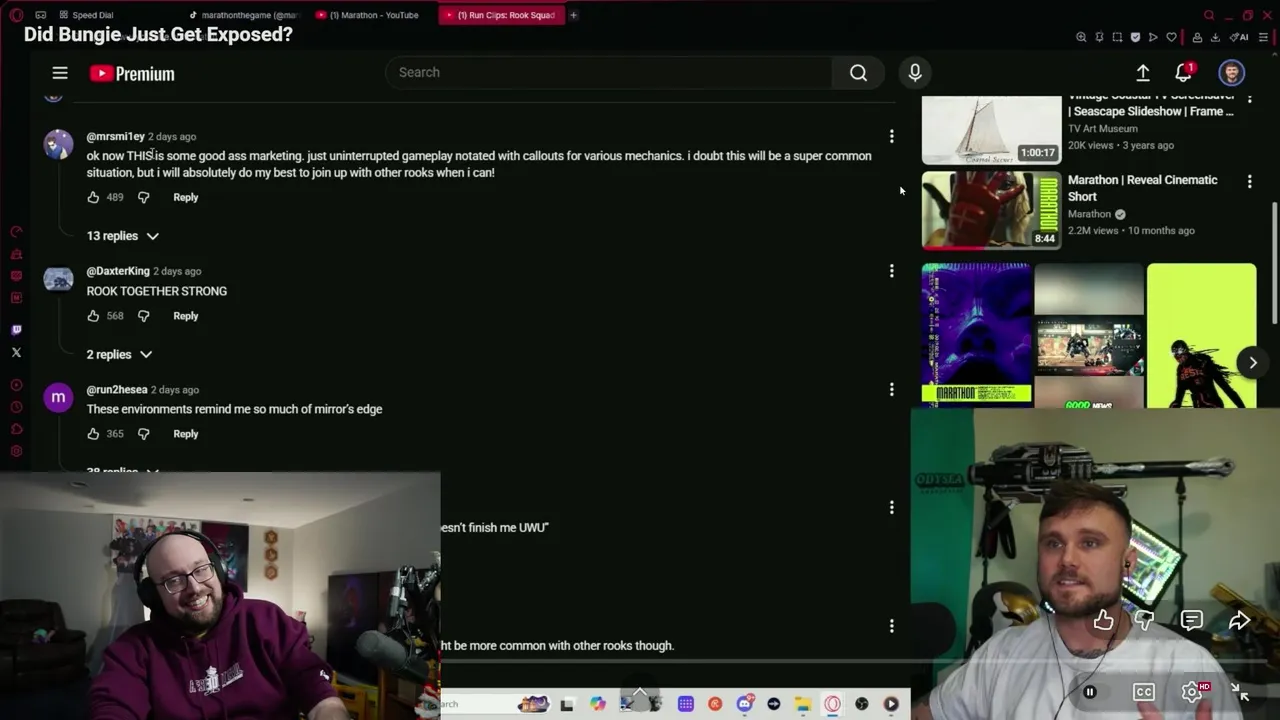Open options for Marathon Reveal Cinematic Short video
The image size is (1280, 720).
point(1249,181)
